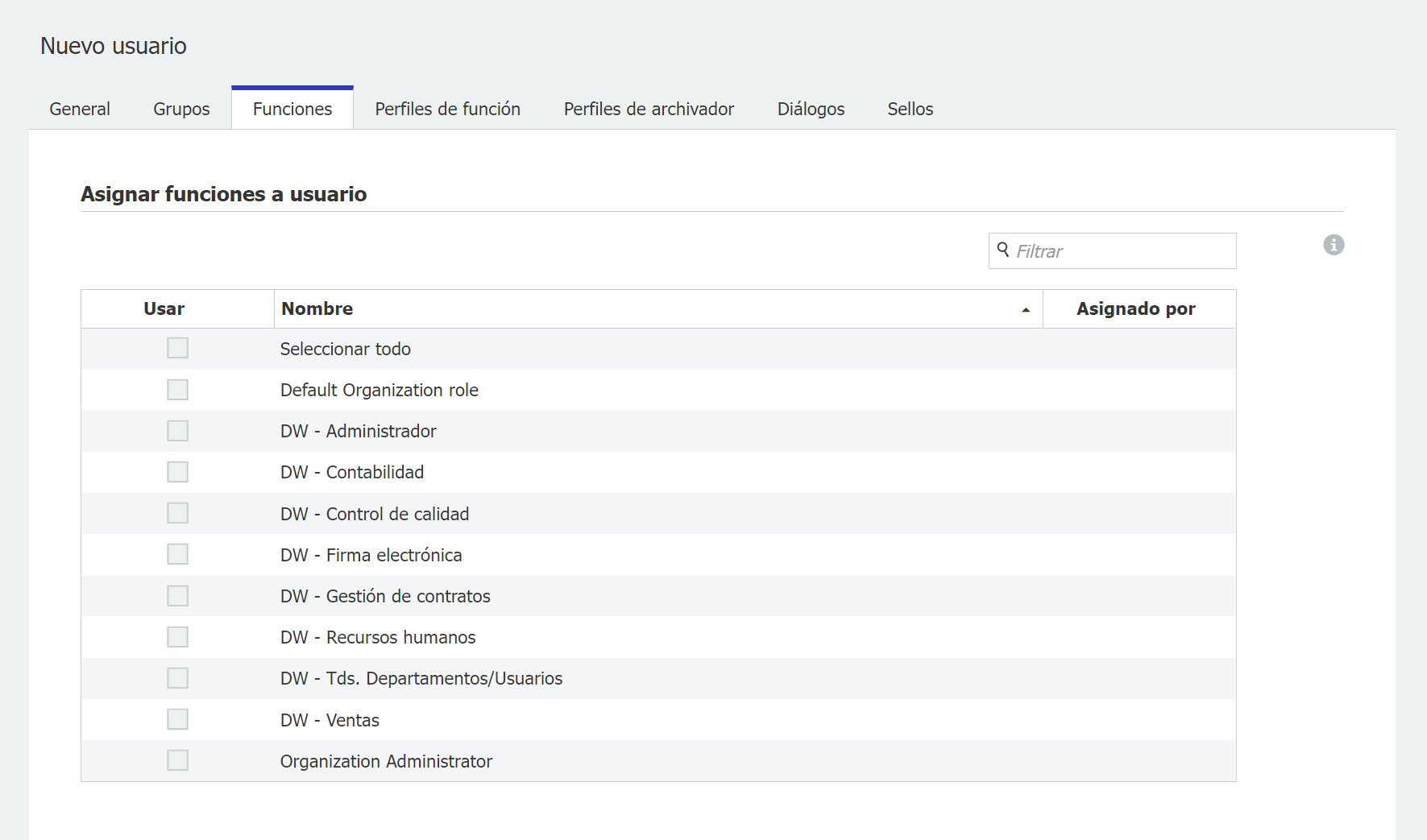
Task: Enable DW - Firma electrónica function
Action: [177, 554]
